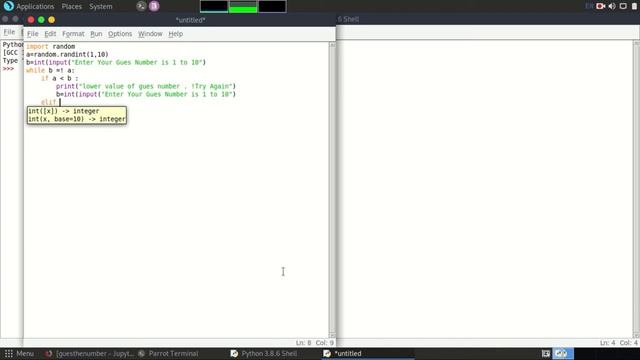The image size is (640, 360).
Task: Open the Format menu
Action: point(73,34)
